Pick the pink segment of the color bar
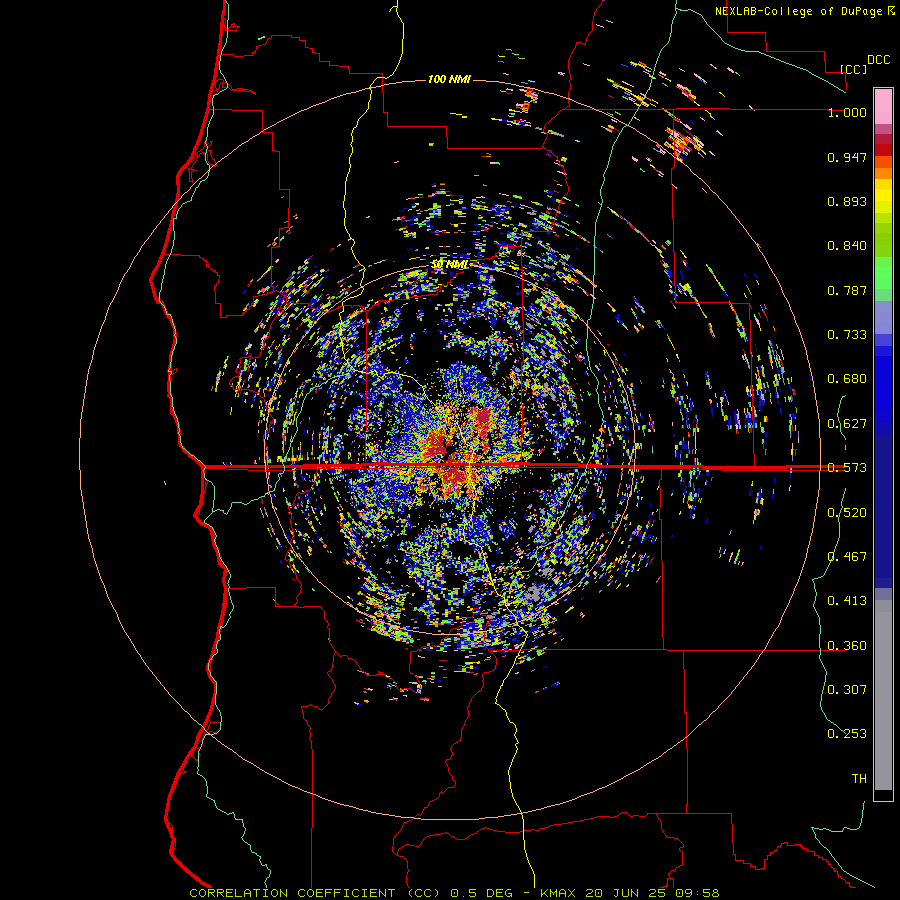900x900 pixels. coord(883,107)
